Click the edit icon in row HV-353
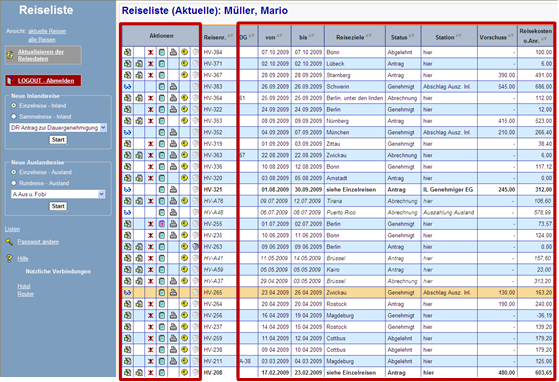Viewport: 559px width, 382px height. (x=127, y=121)
